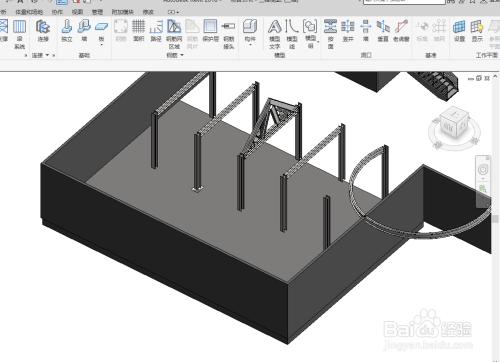Select the Isolated foundation (独立) tool
Viewport: 500px width, 362px height.
click(67, 31)
